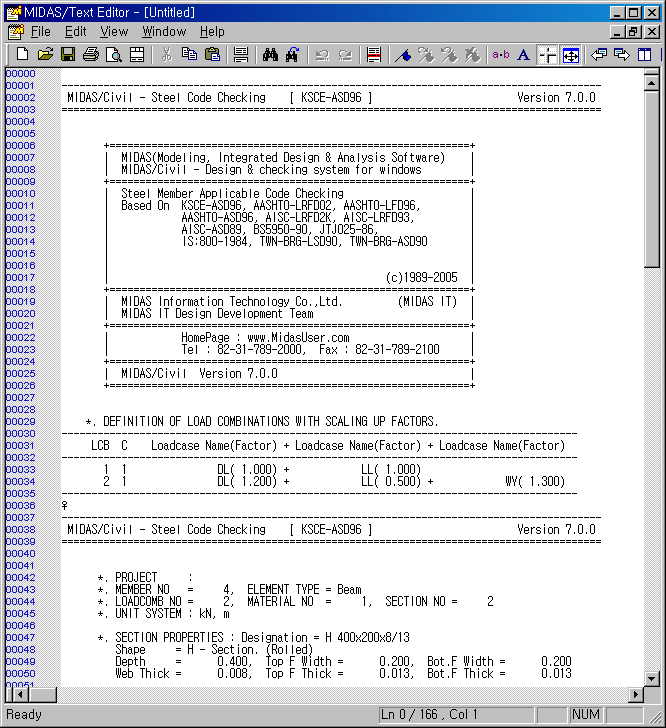Image resolution: width=666 pixels, height=728 pixels.
Task: Click the text lines icon before the binoculars
Action: tap(241, 55)
